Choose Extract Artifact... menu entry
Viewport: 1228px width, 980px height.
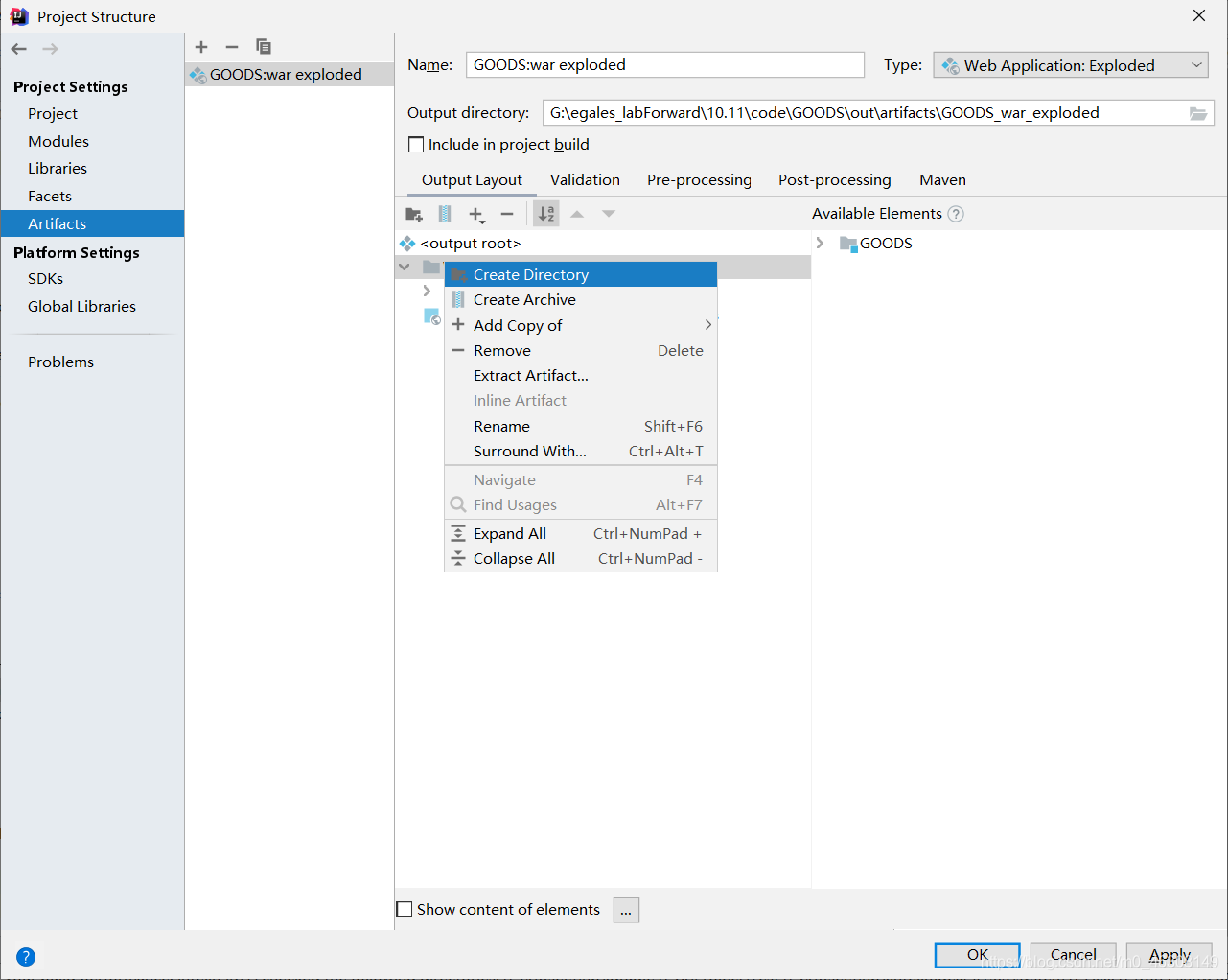tap(581, 375)
